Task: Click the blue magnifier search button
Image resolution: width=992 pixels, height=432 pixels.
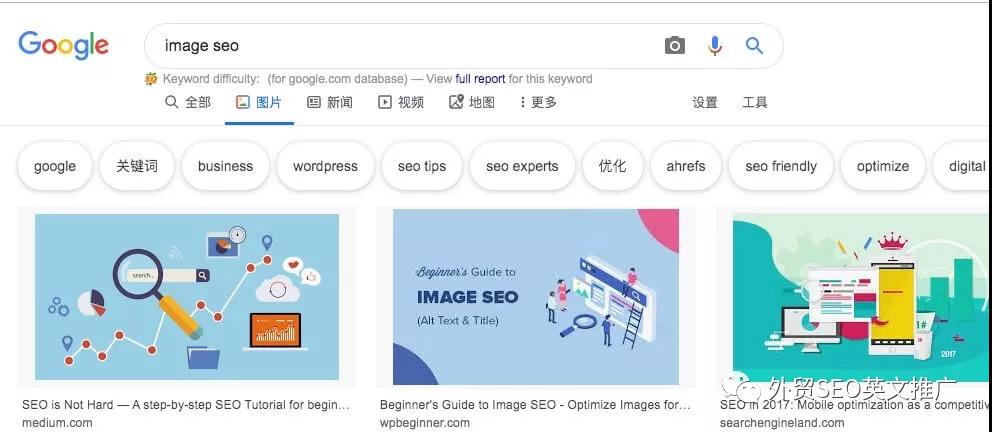Action: click(753, 46)
